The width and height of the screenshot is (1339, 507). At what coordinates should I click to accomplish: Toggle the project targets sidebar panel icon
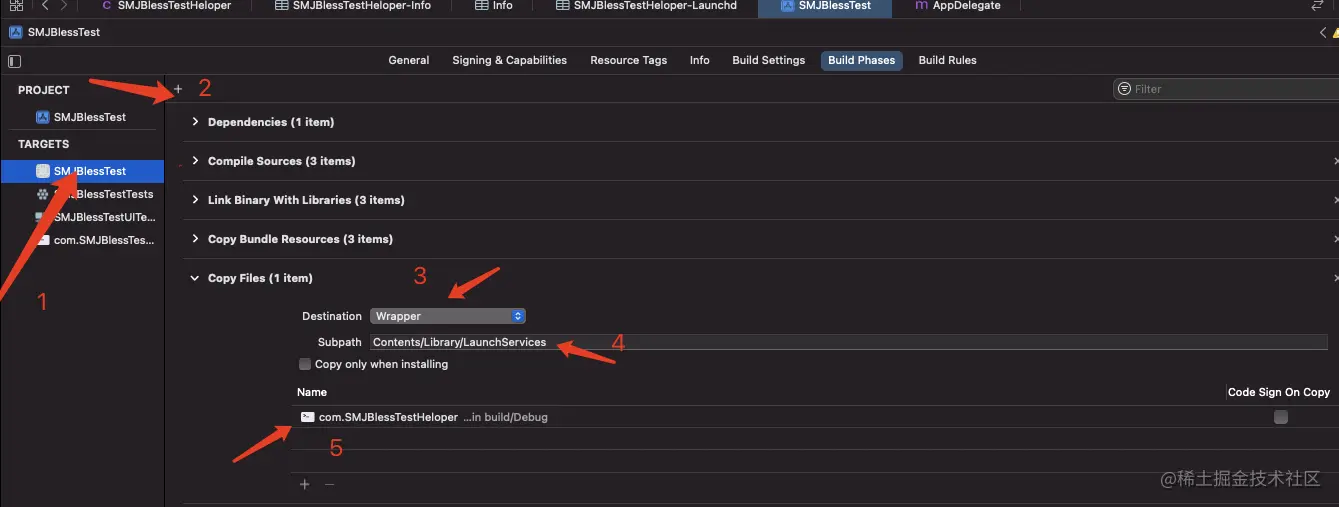point(14,61)
